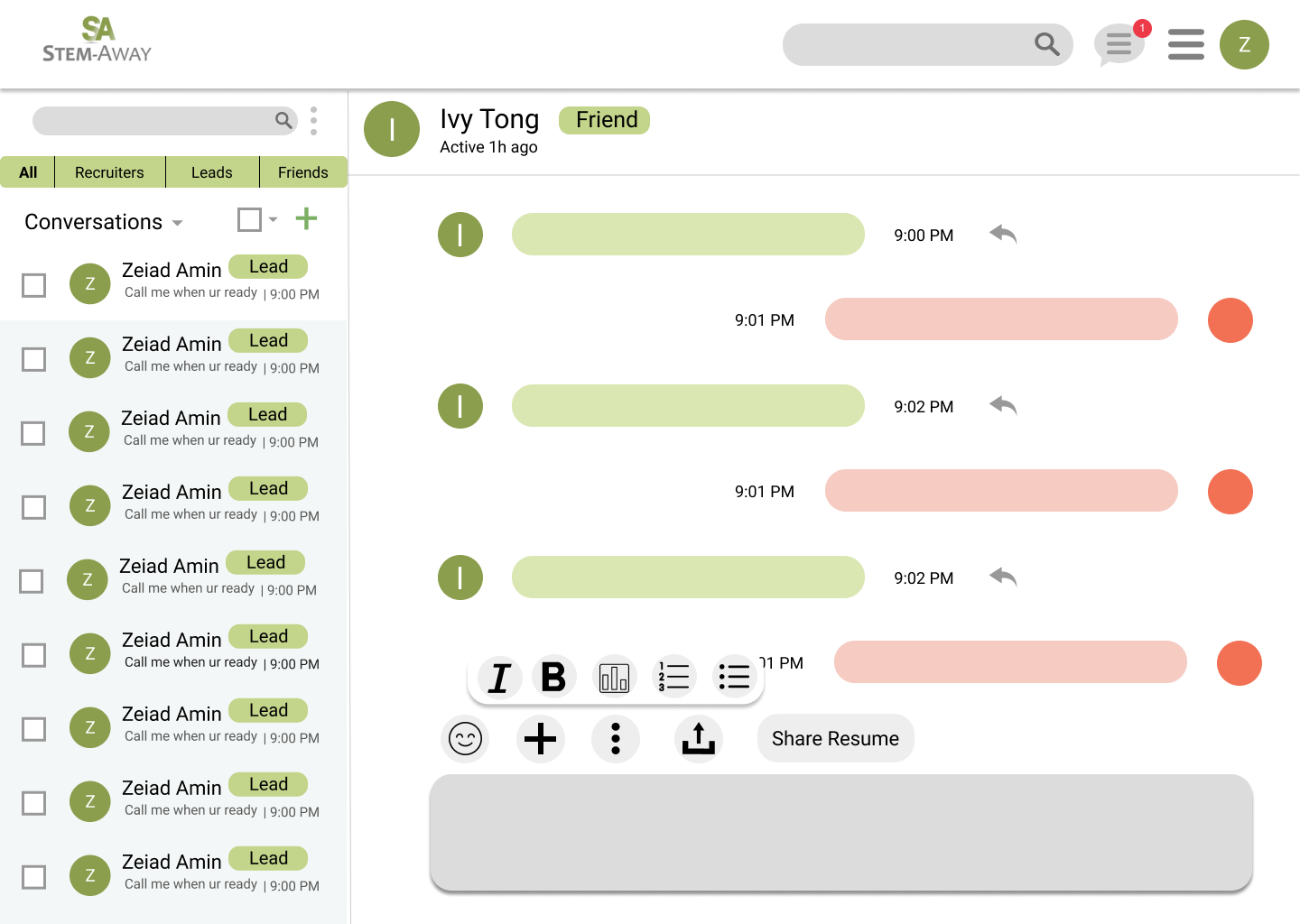Toggle bold text formatting
1300x924 pixels.
553,676
